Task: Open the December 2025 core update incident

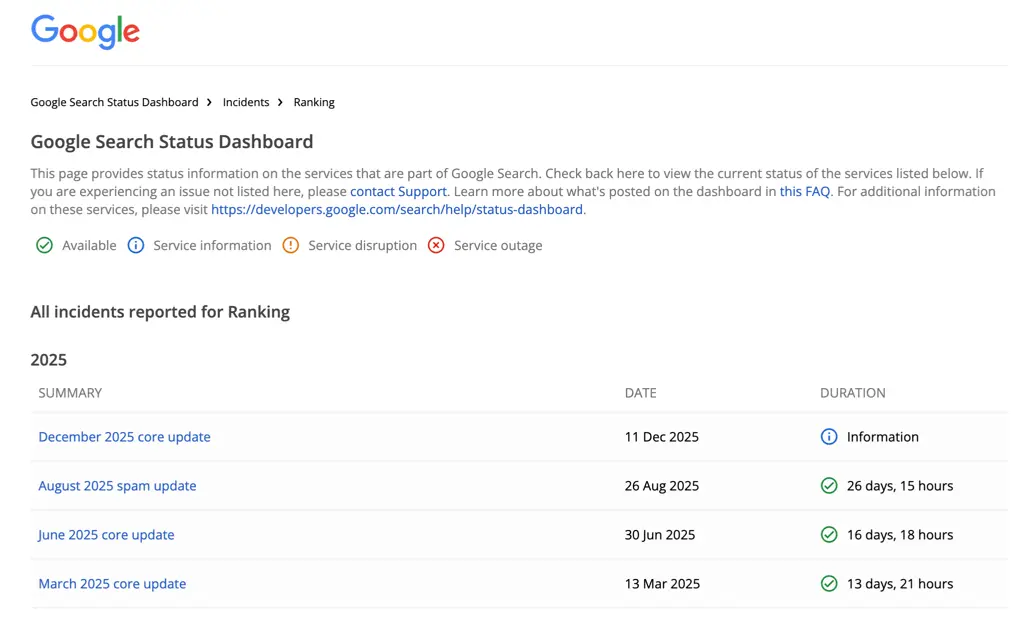Action: (124, 436)
